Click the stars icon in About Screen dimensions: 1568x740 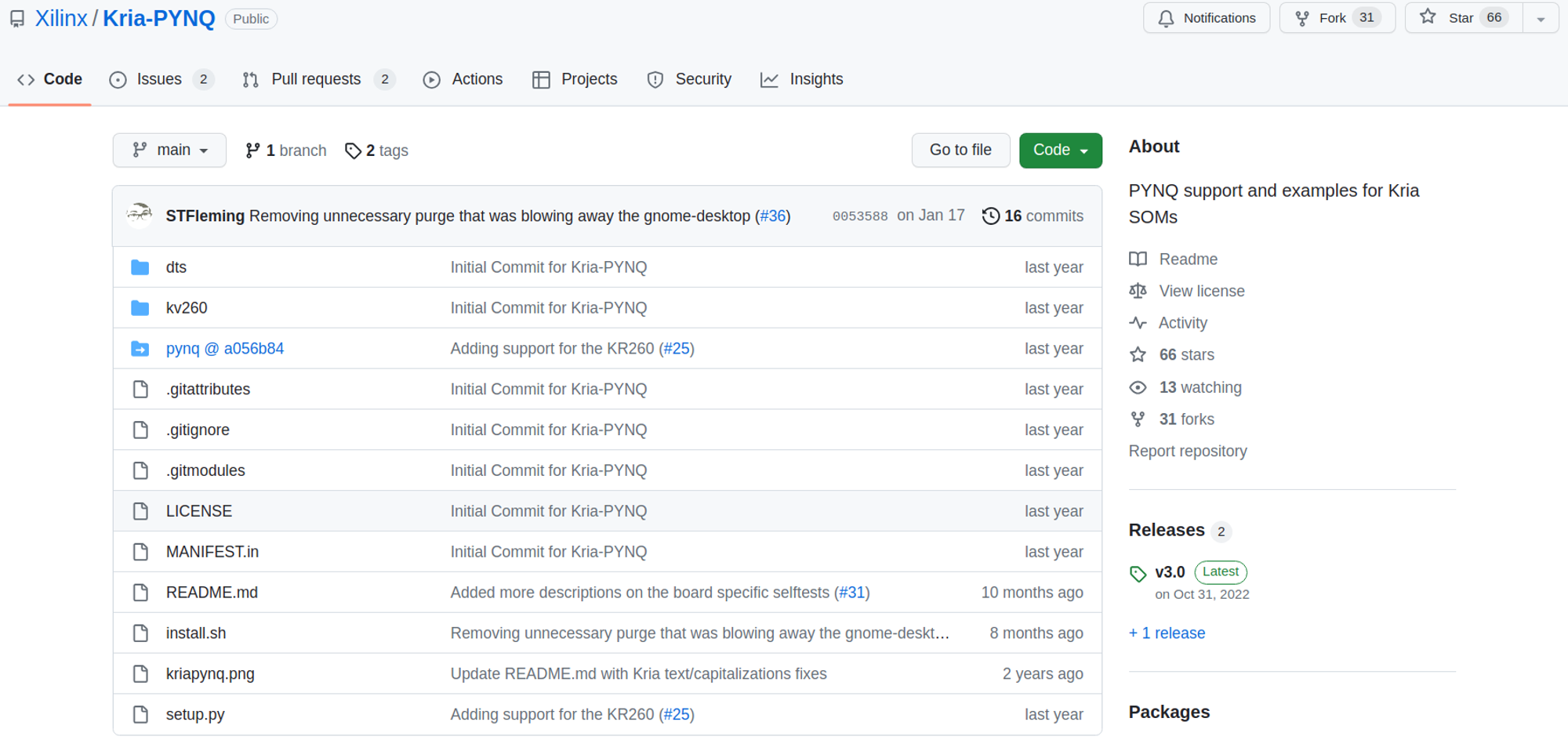click(1138, 355)
